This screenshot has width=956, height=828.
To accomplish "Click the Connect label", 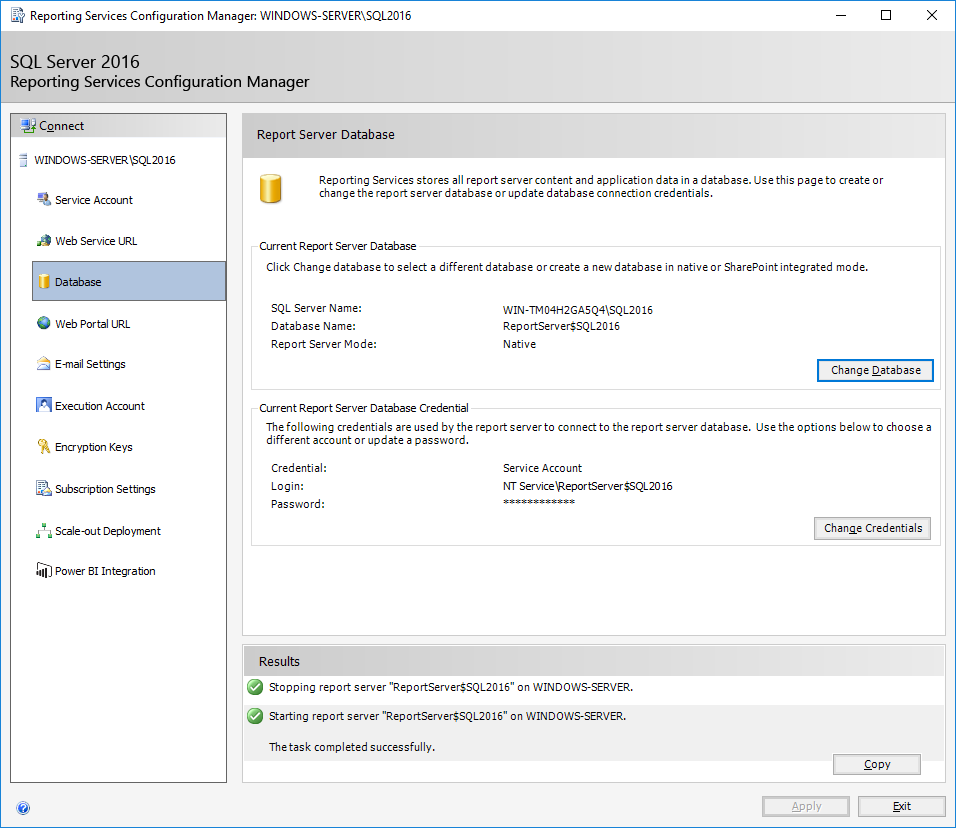I will click(x=61, y=126).
